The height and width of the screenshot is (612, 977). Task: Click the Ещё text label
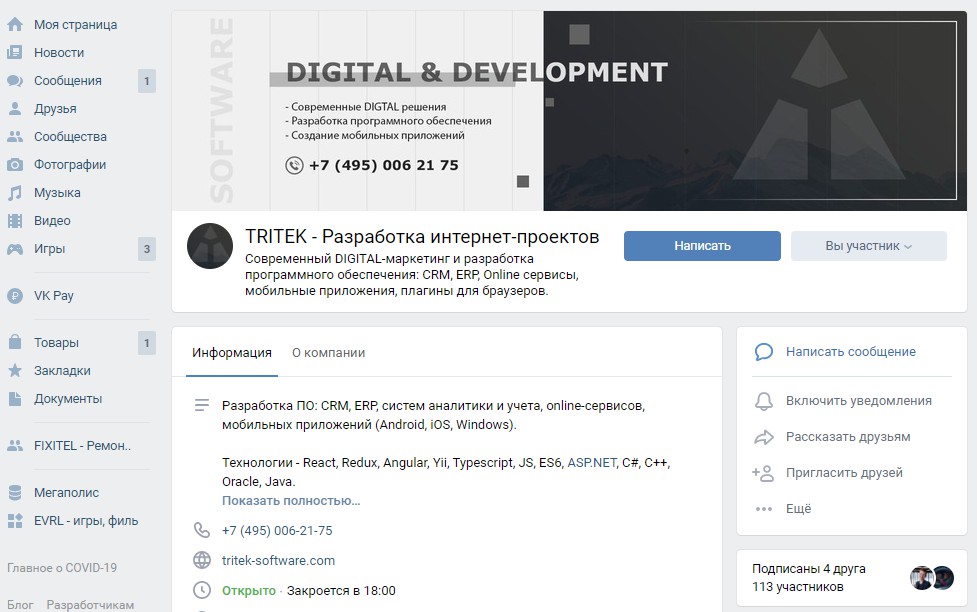[798, 509]
